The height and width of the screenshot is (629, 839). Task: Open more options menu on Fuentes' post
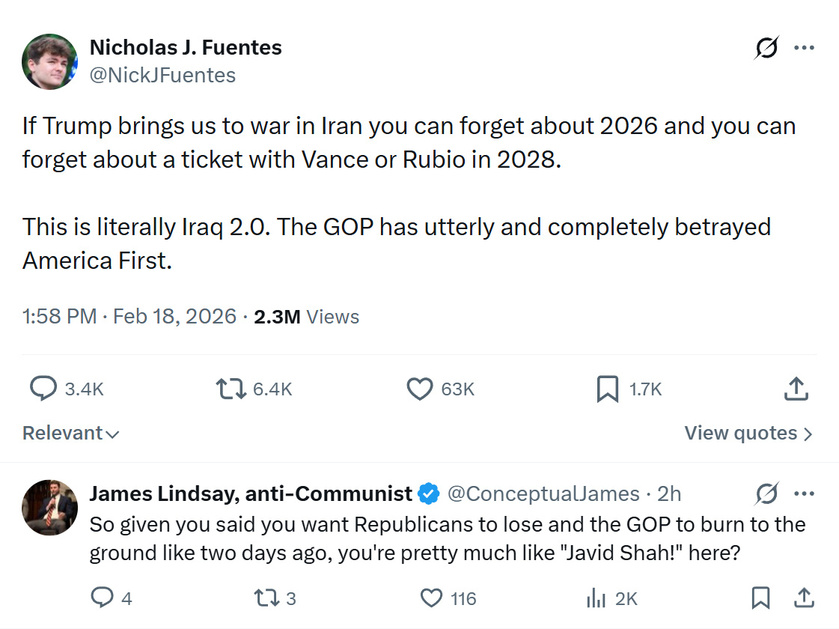coord(804,48)
